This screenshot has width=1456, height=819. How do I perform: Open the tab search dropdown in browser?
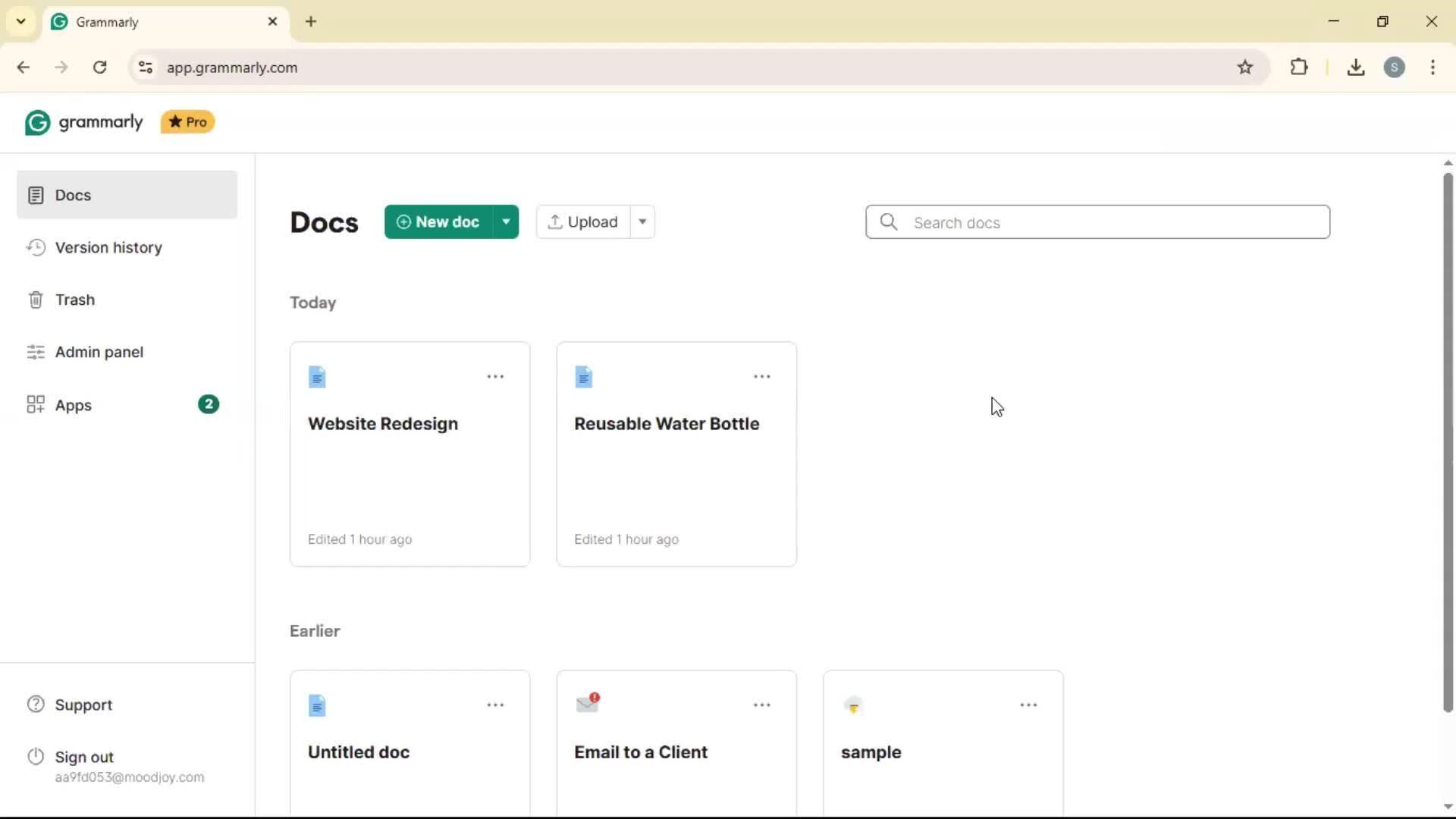21,21
